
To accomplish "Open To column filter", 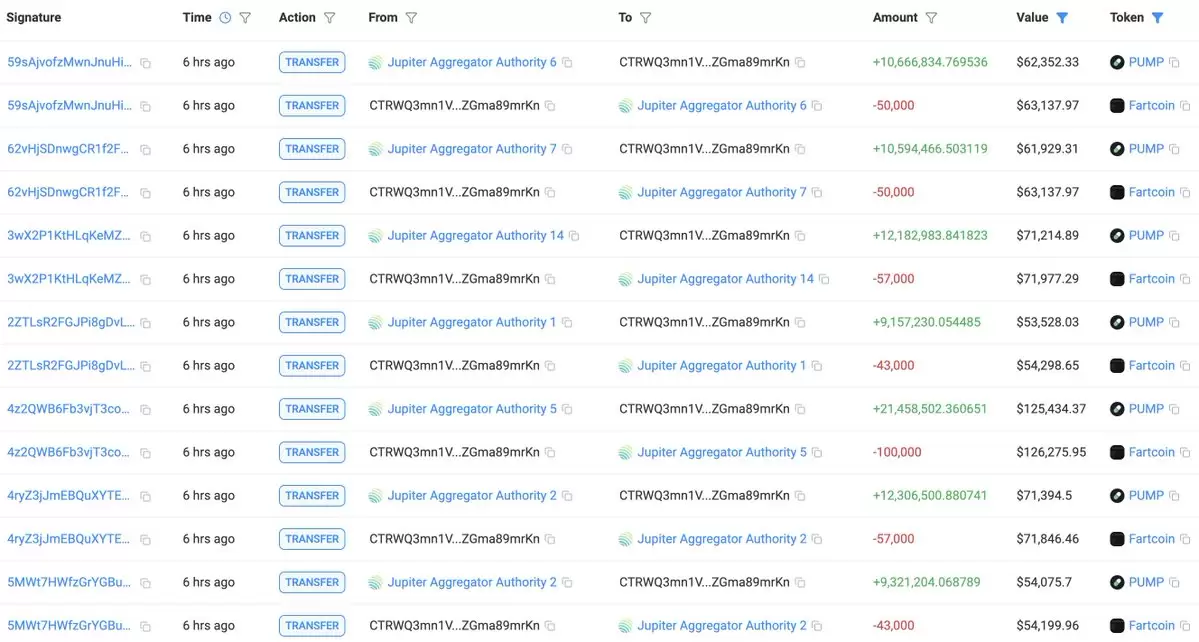I will click(x=645, y=18).
